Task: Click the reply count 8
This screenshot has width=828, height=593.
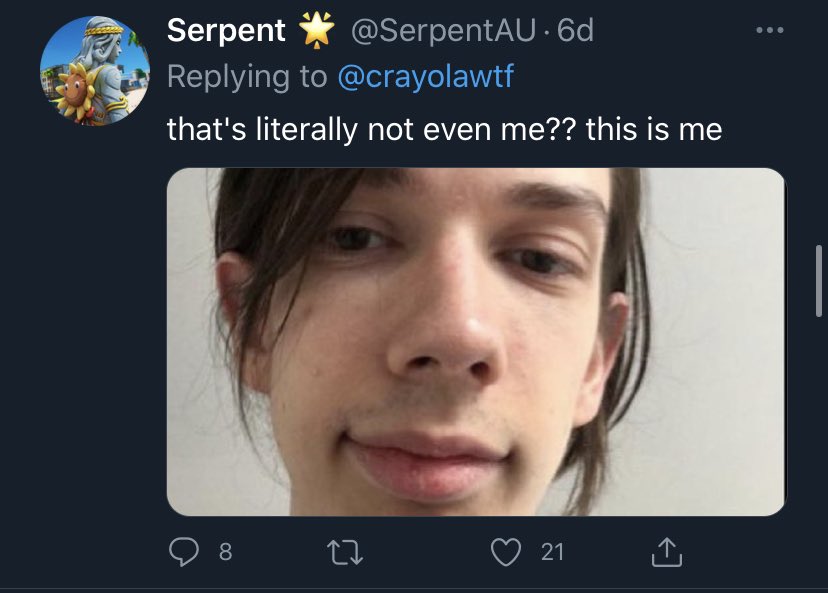Action: point(225,551)
